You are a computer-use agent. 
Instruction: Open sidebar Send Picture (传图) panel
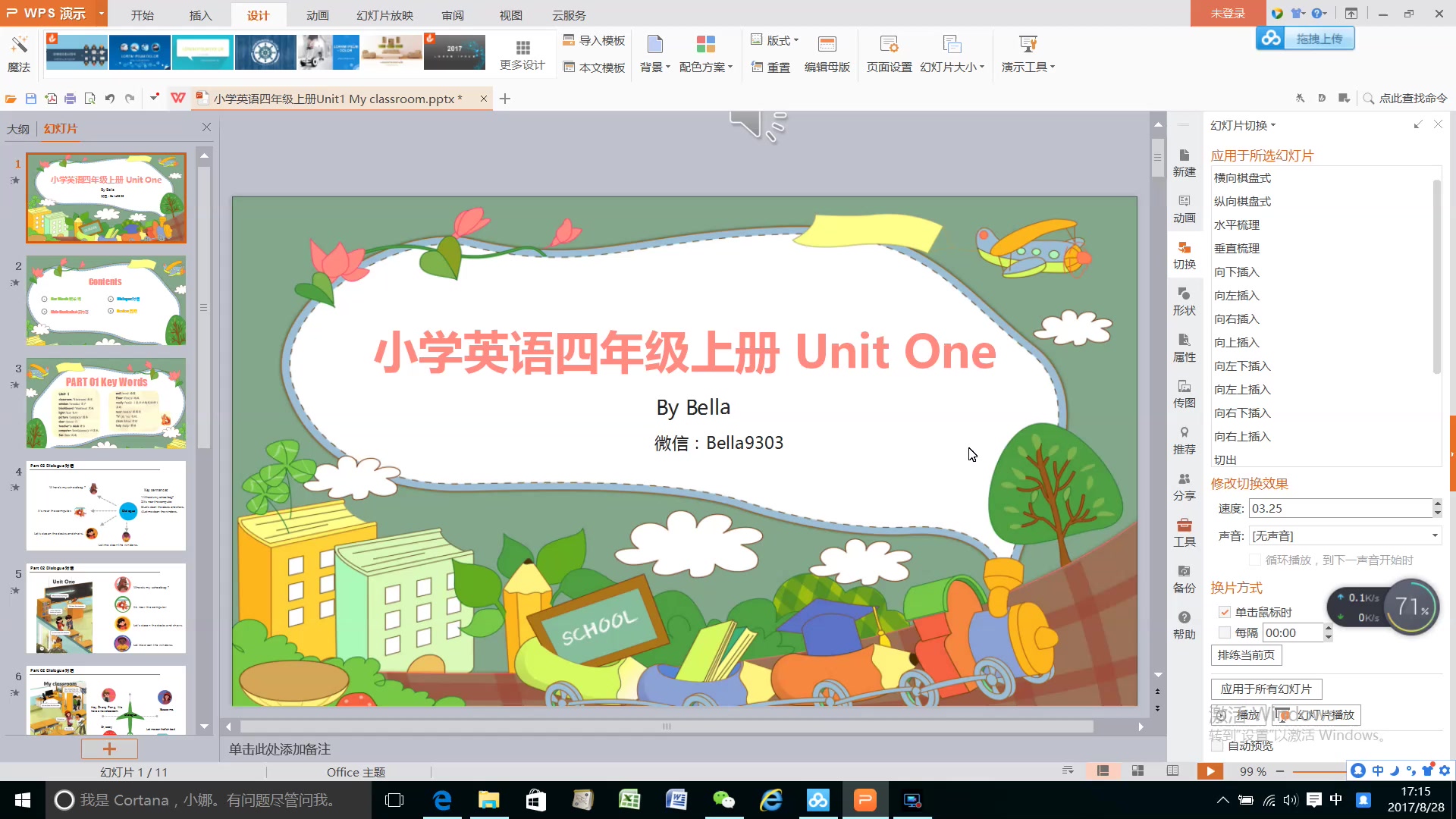point(1184,394)
